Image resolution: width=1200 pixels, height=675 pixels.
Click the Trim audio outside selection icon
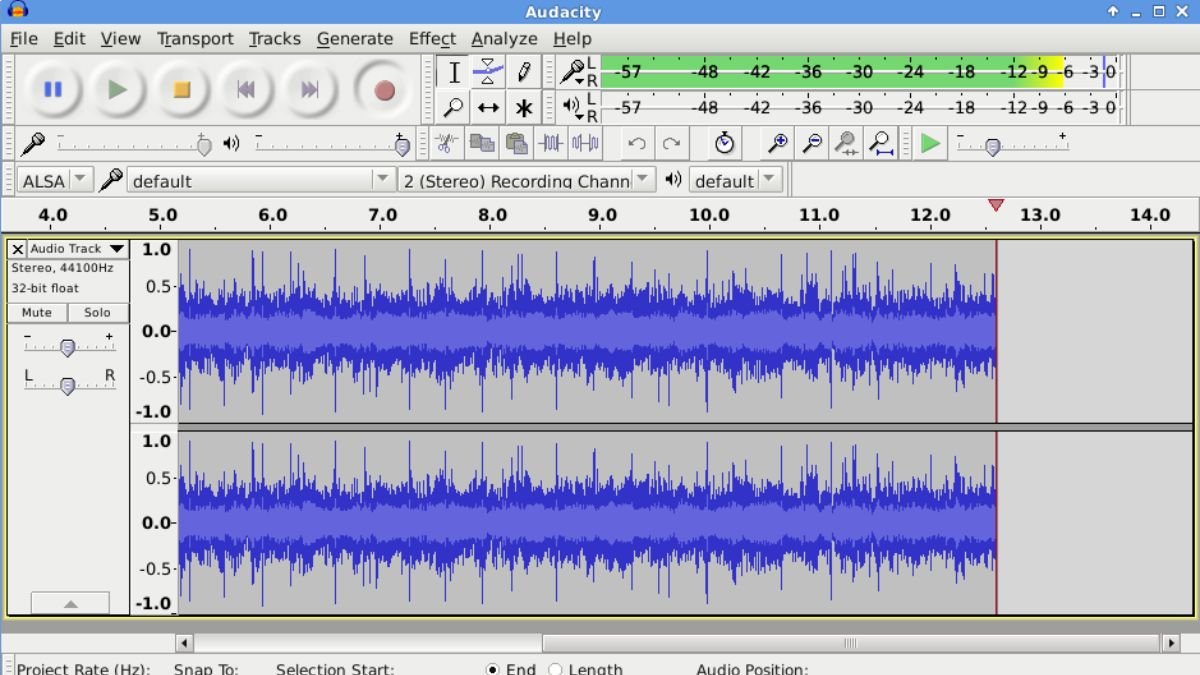(551, 143)
